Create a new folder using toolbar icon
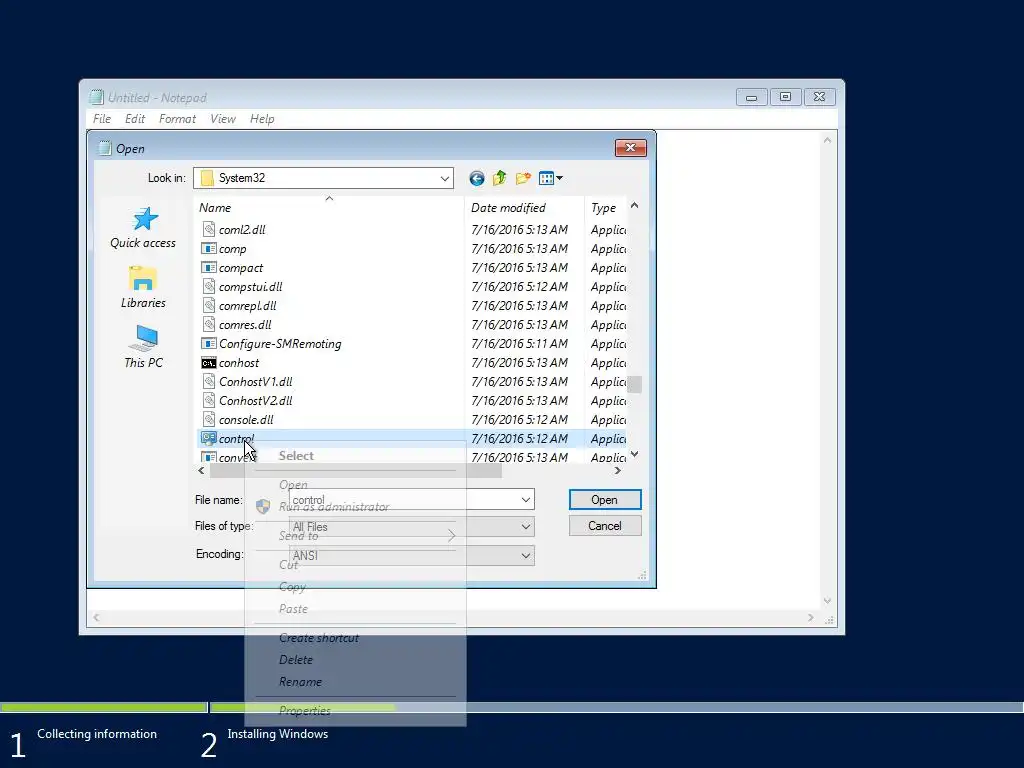Screen dimensions: 1024x768 (x=523, y=178)
